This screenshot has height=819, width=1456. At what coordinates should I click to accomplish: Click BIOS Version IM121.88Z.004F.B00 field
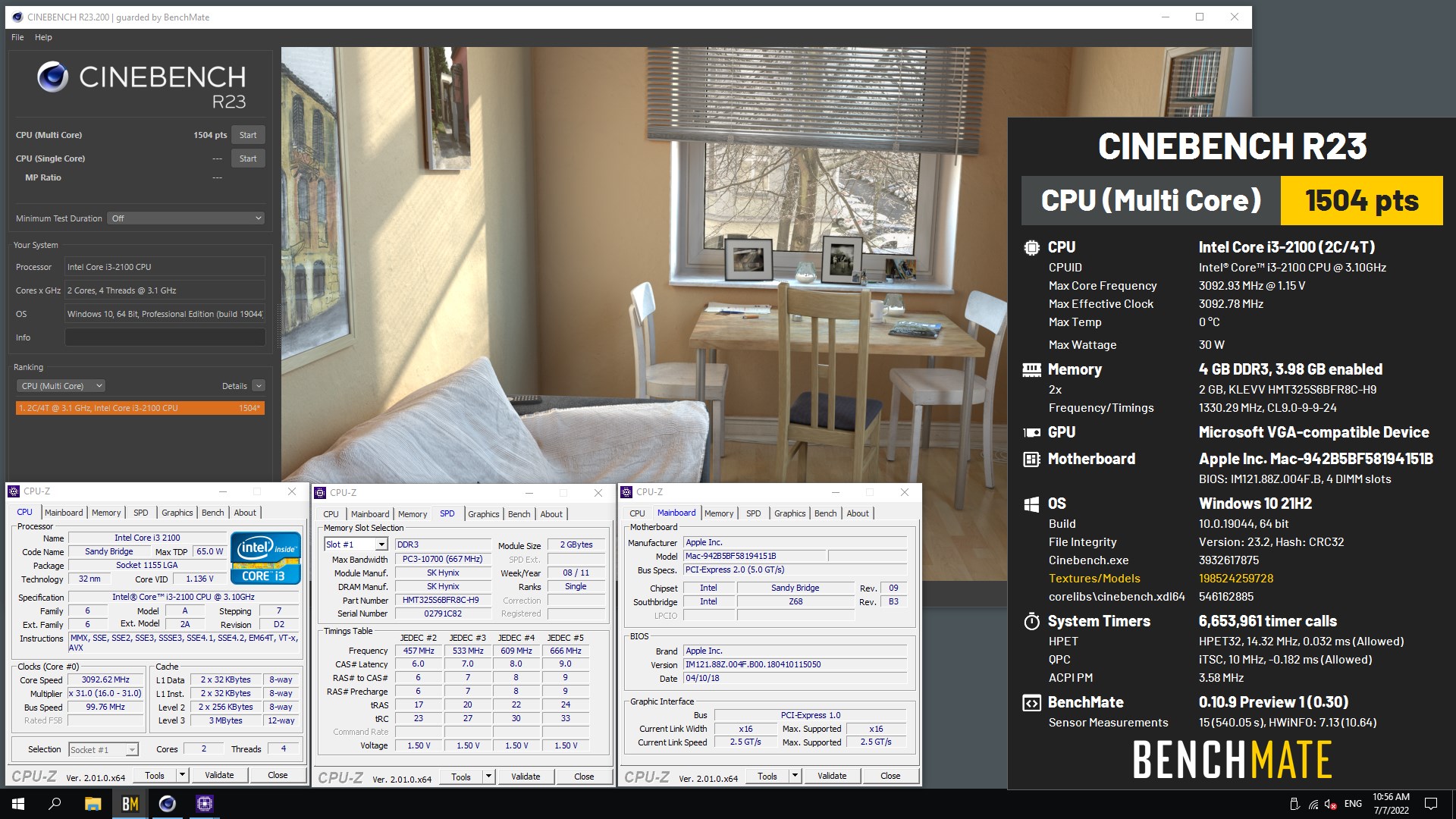[795, 664]
